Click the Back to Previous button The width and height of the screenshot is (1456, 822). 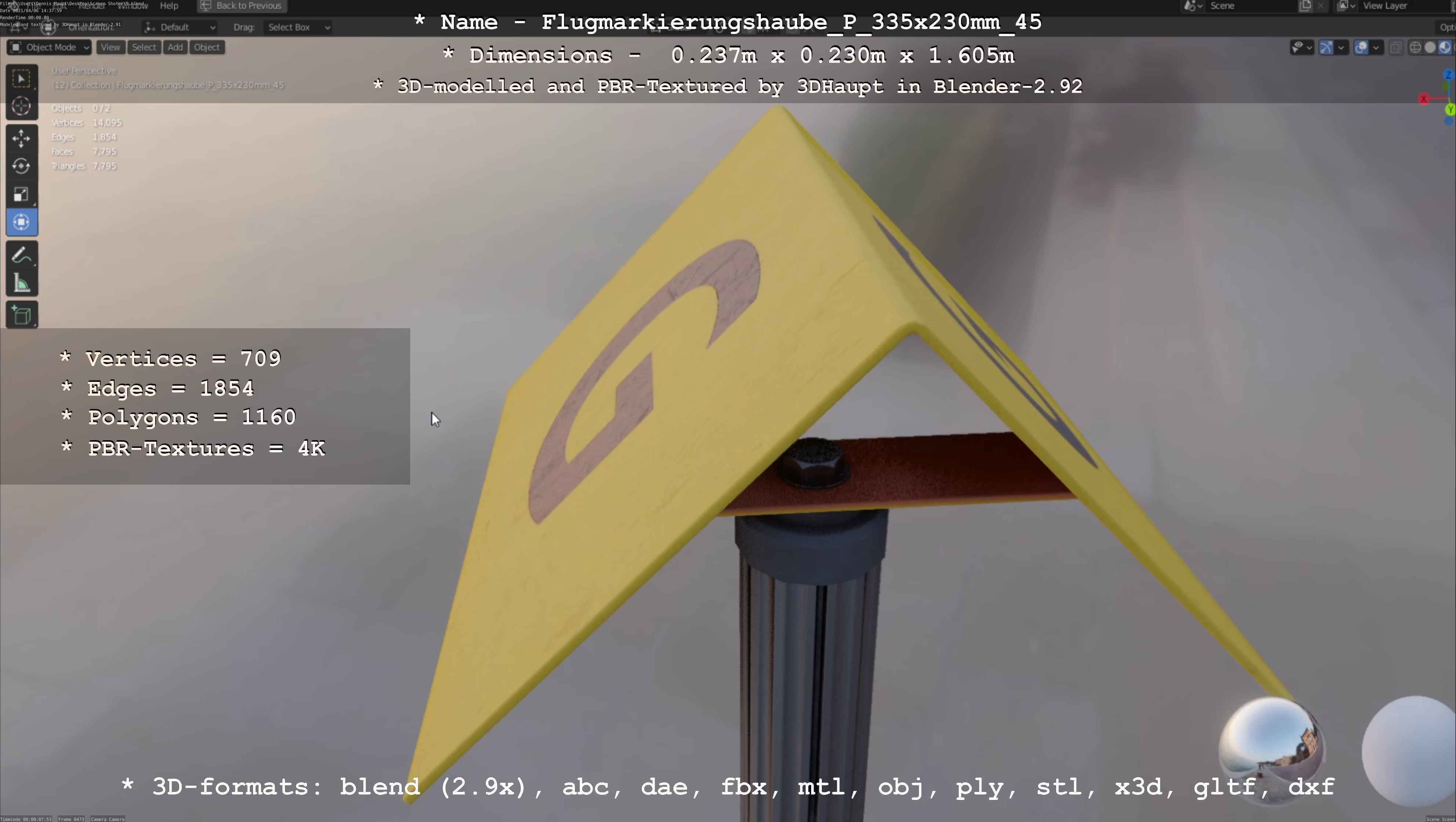tap(242, 6)
